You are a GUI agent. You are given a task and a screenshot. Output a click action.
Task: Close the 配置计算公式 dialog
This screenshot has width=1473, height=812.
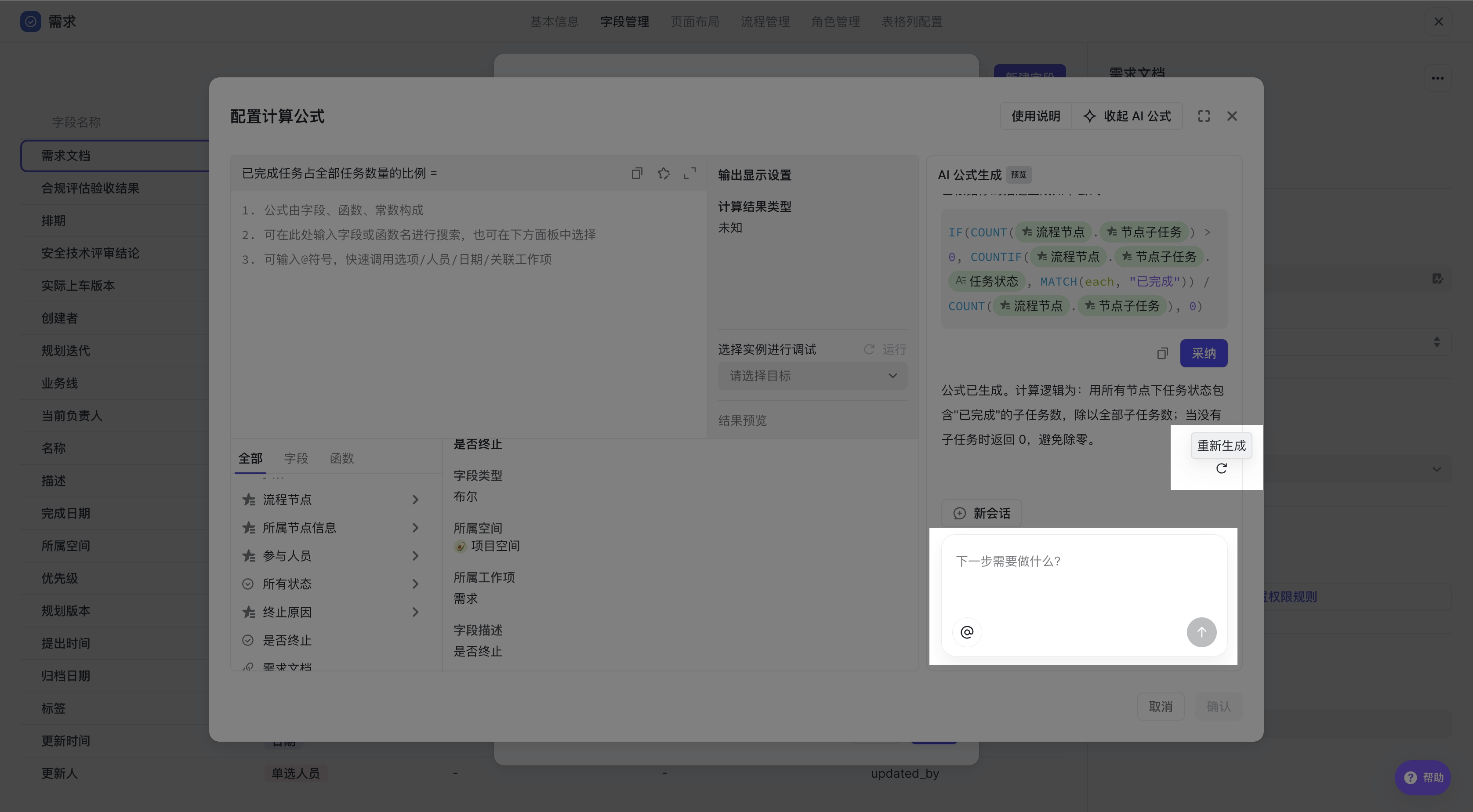1232,116
